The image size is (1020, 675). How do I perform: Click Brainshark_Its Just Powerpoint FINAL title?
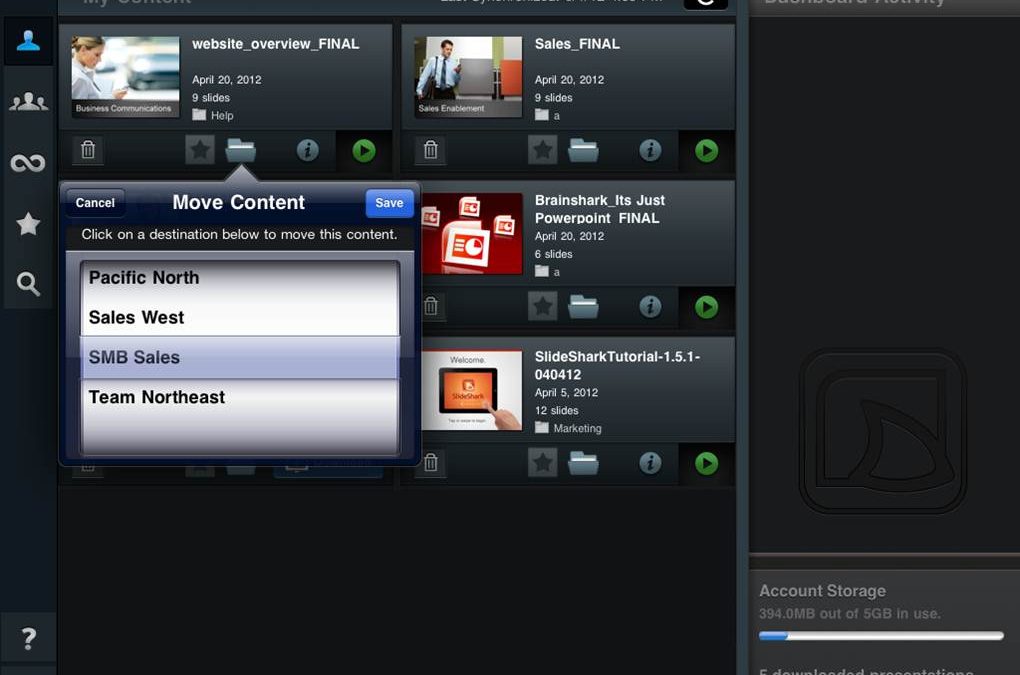click(599, 209)
